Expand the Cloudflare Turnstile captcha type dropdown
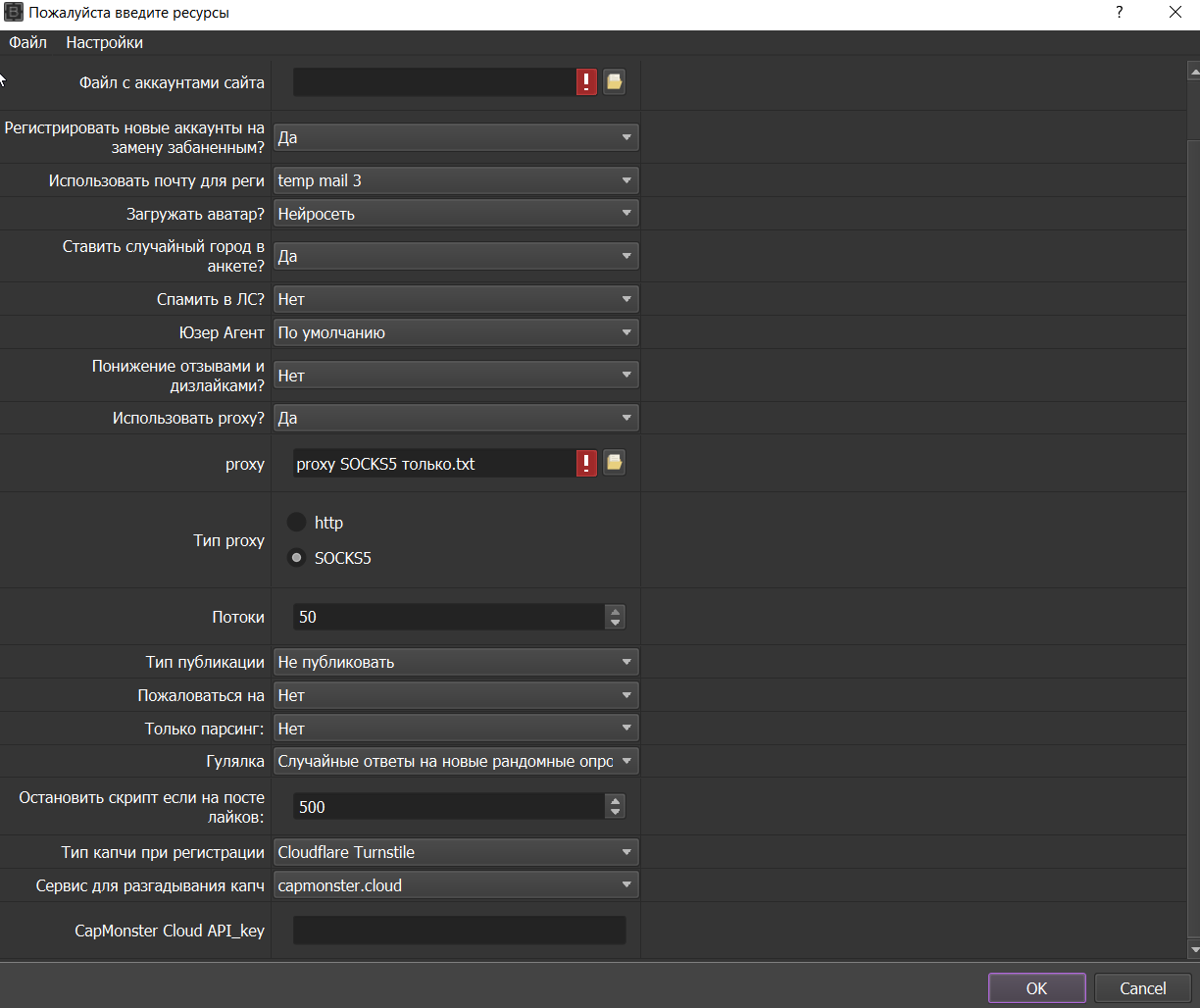The image size is (1200, 1008). [x=456, y=852]
